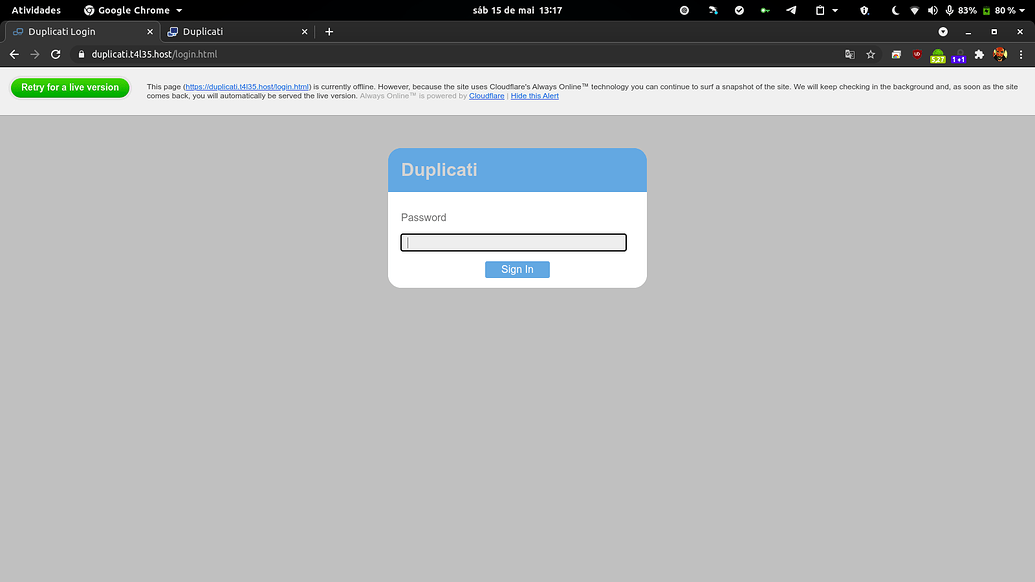Open the Chrome profile avatar
This screenshot has width=1035, height=582.
[1000, 55]
